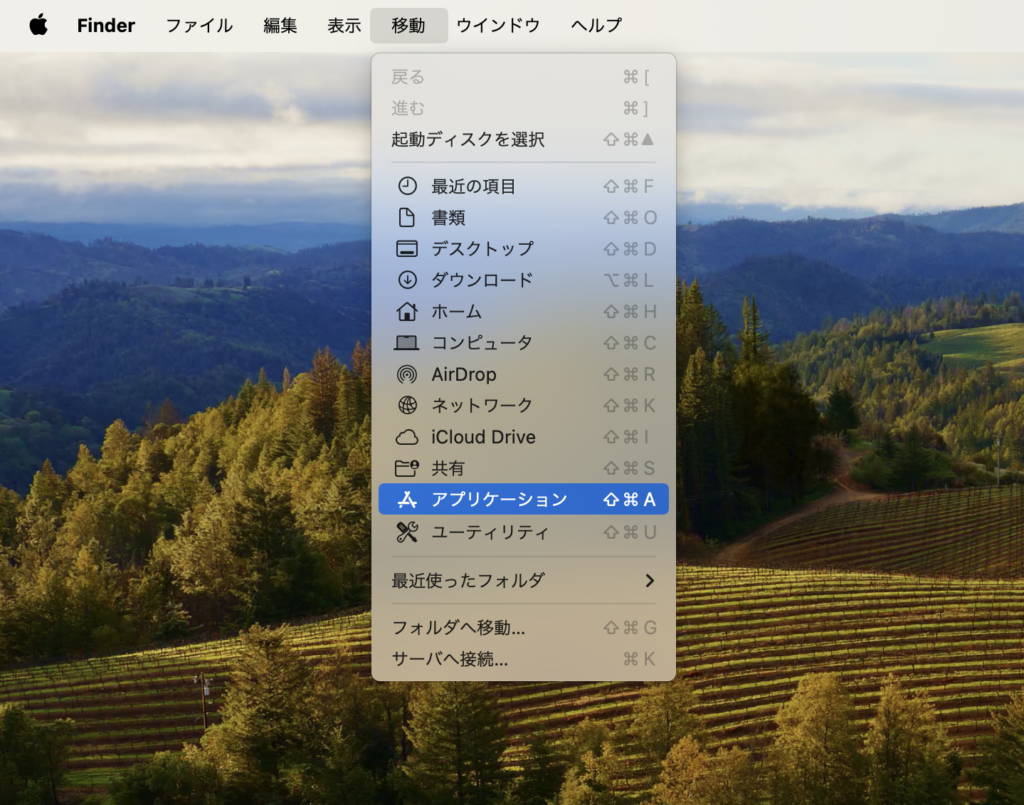The width and height of the screenshot is (1024, 805).
Task: Click the download arrow icon beside ダウンロード
Action: pos(407,280)
